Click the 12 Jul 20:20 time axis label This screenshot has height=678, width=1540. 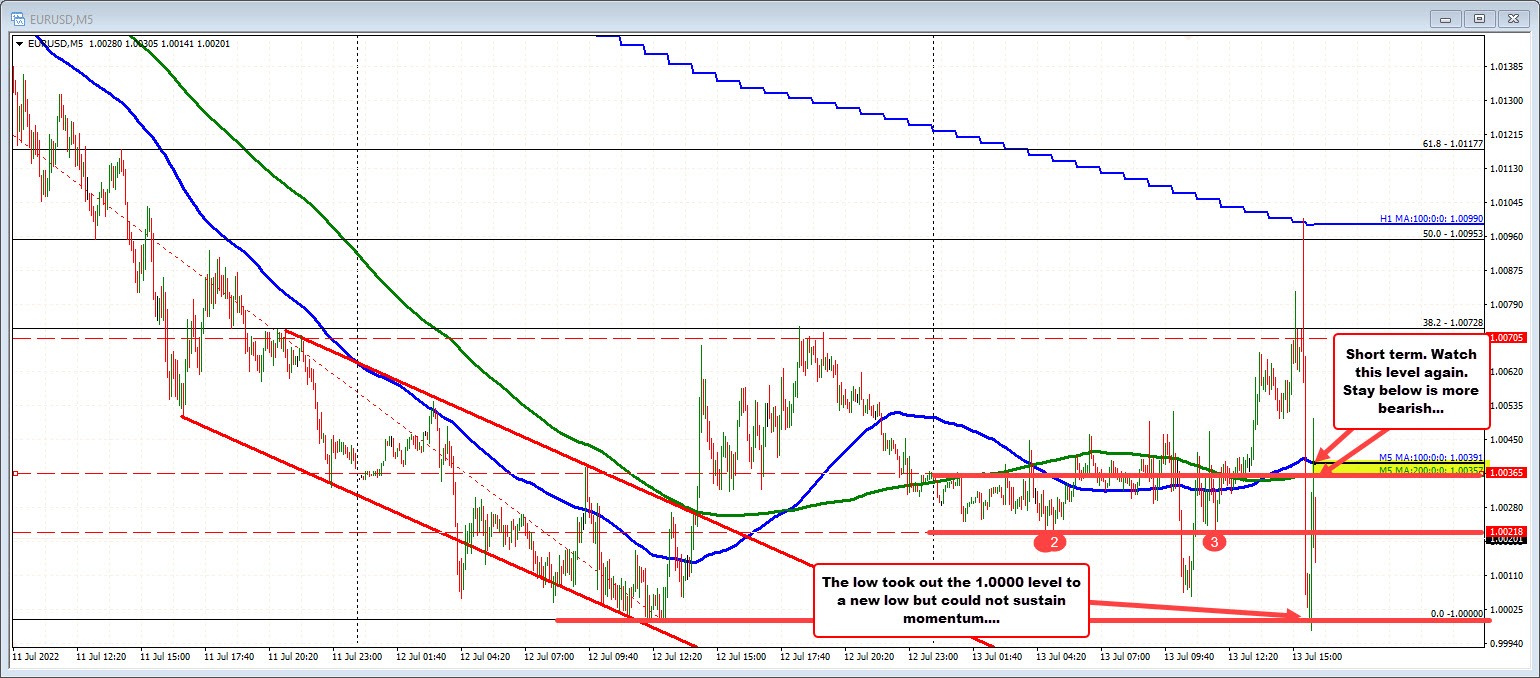point(869,657)
